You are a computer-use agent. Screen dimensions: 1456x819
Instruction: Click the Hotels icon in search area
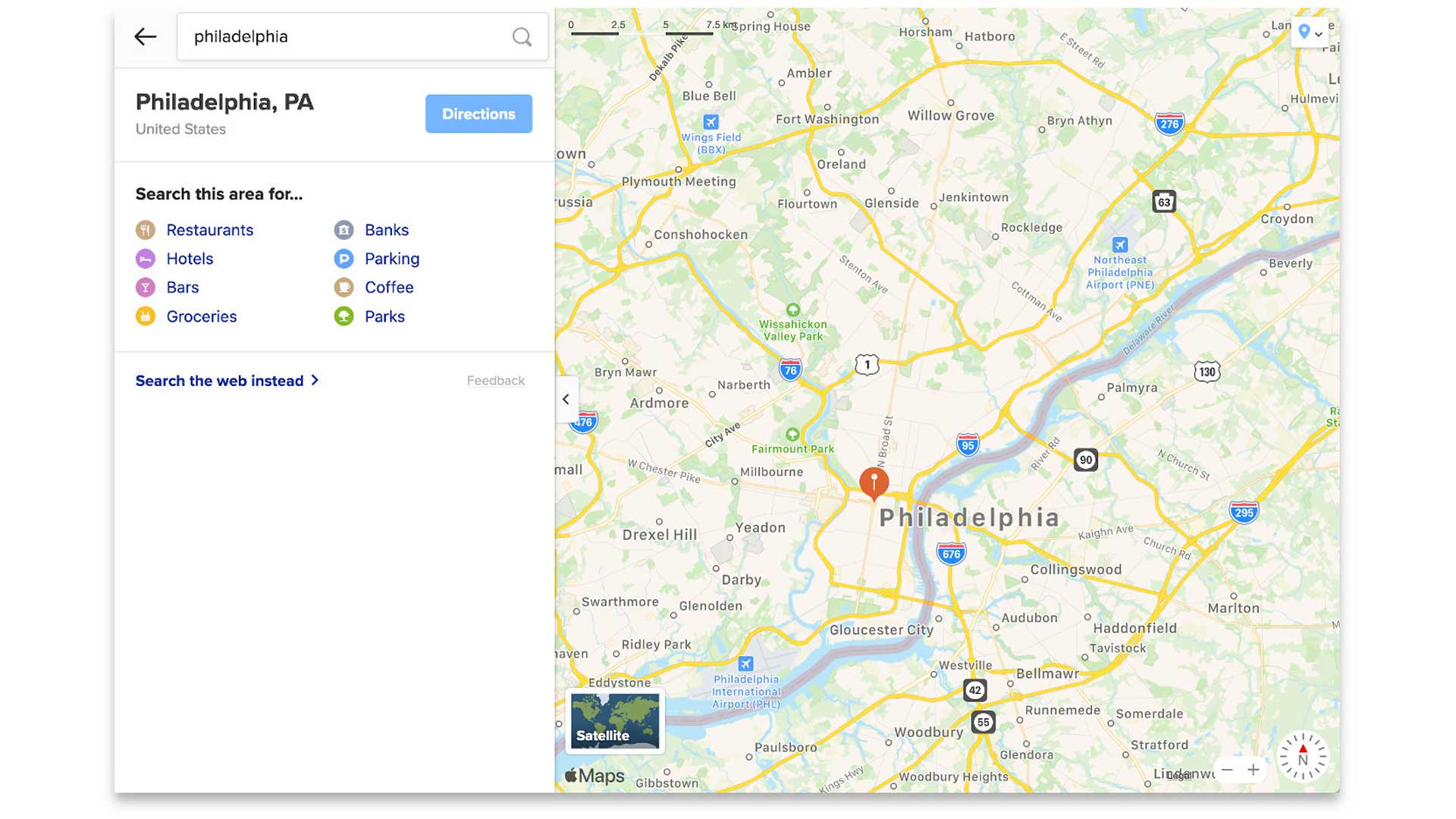click(146, 258)
